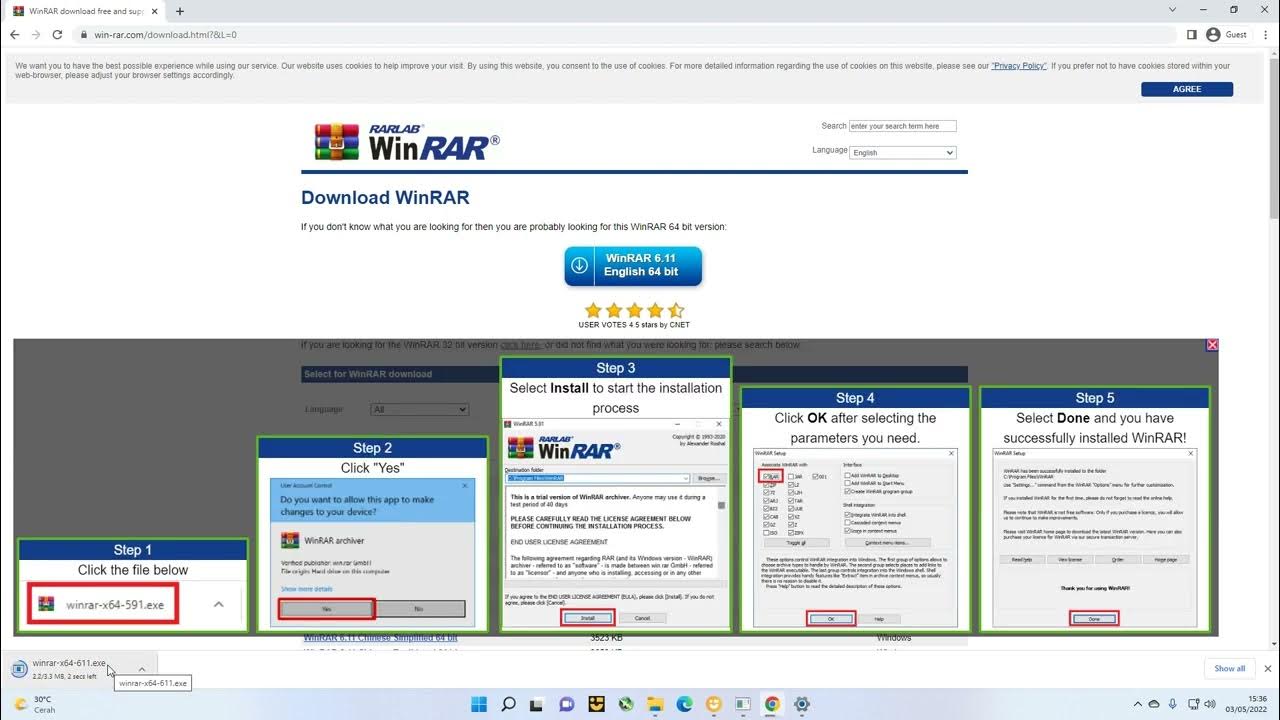Select the WinRAR download free tab
Screen dimensions: 1280x720
[x=86, y=11]
